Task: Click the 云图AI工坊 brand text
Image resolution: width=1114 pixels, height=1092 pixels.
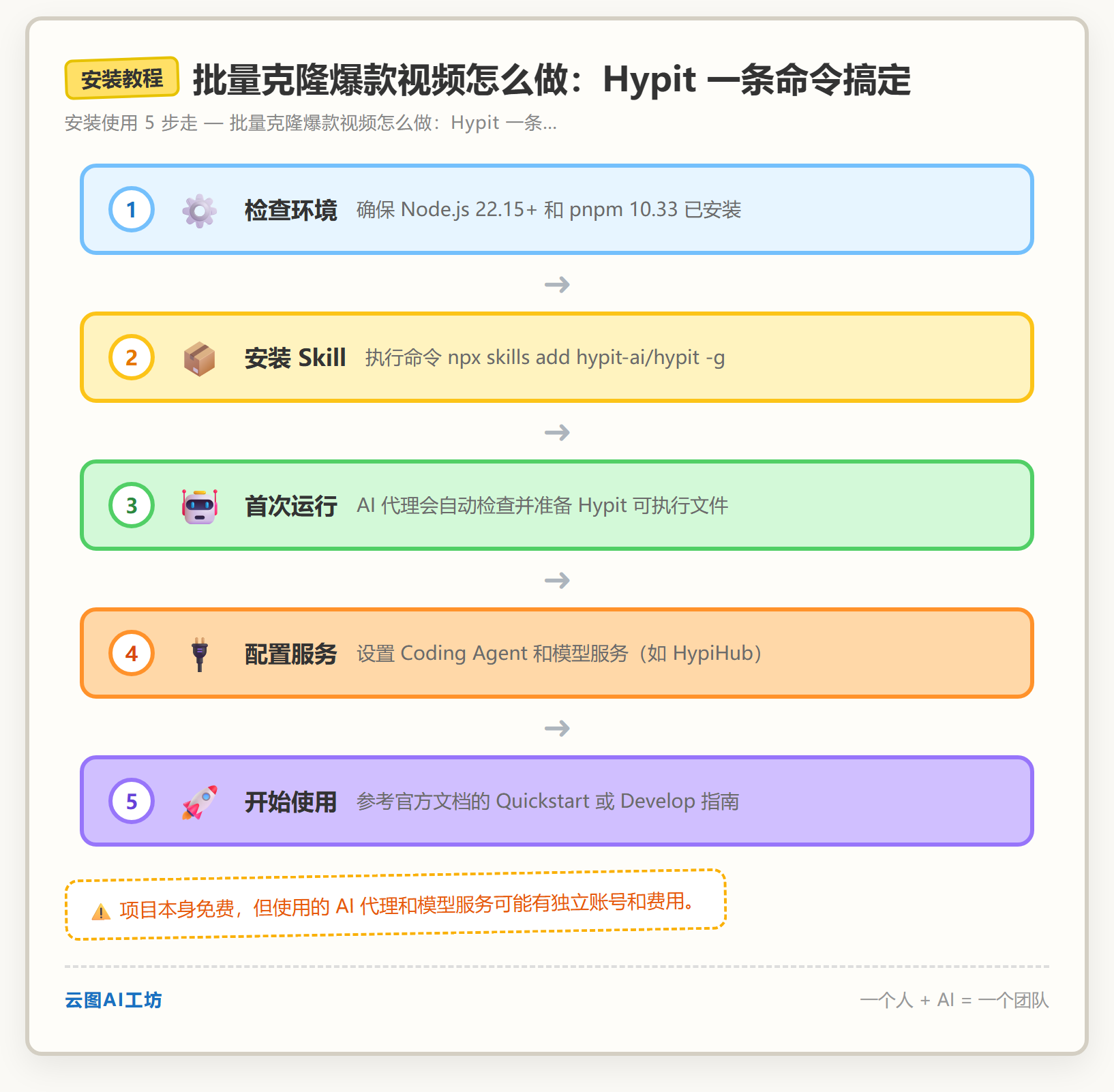Action: click(x=113, y=1000)
